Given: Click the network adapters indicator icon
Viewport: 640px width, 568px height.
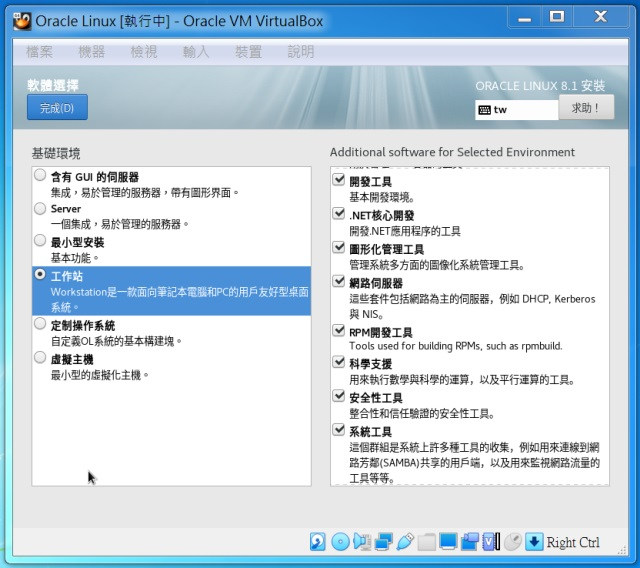Looking at the screenshot, I should (383, 542).
